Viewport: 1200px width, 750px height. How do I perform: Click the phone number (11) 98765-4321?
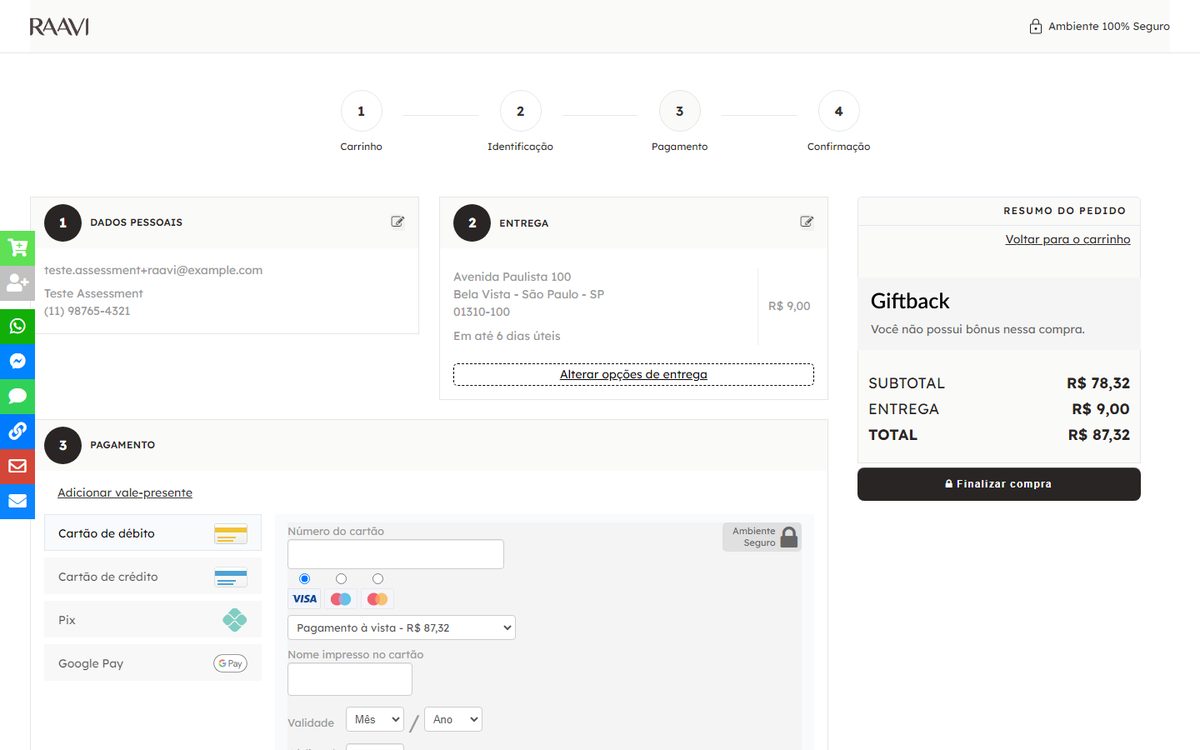(87, 311)
